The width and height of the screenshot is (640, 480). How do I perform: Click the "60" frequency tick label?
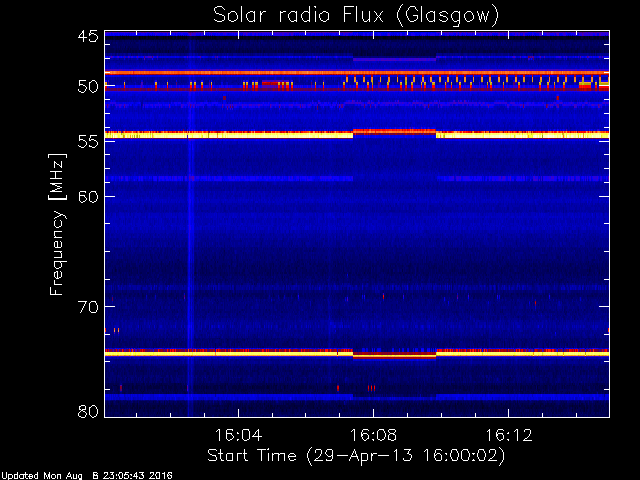(88, 196)
